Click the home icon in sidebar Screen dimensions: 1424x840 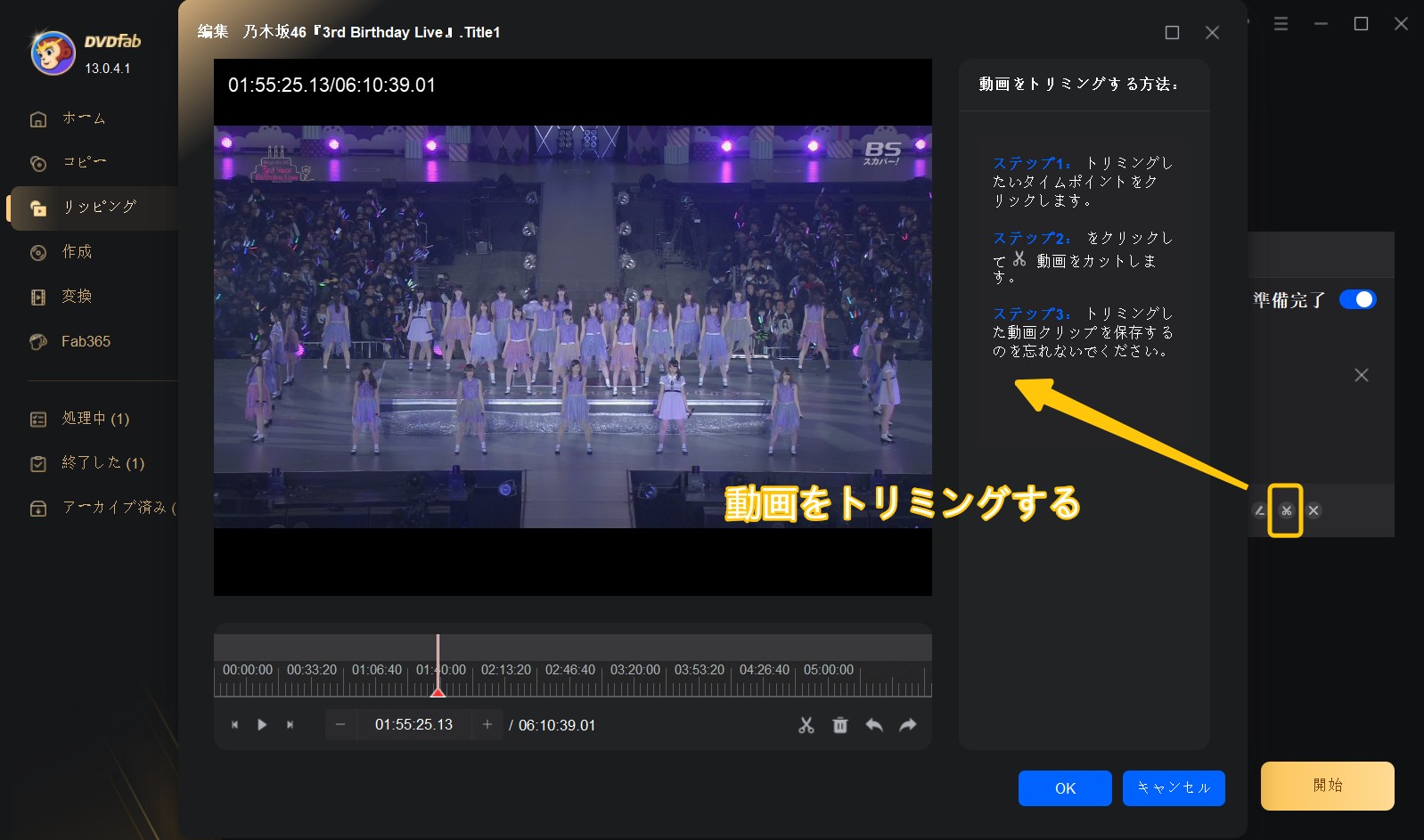pos(38,118)
